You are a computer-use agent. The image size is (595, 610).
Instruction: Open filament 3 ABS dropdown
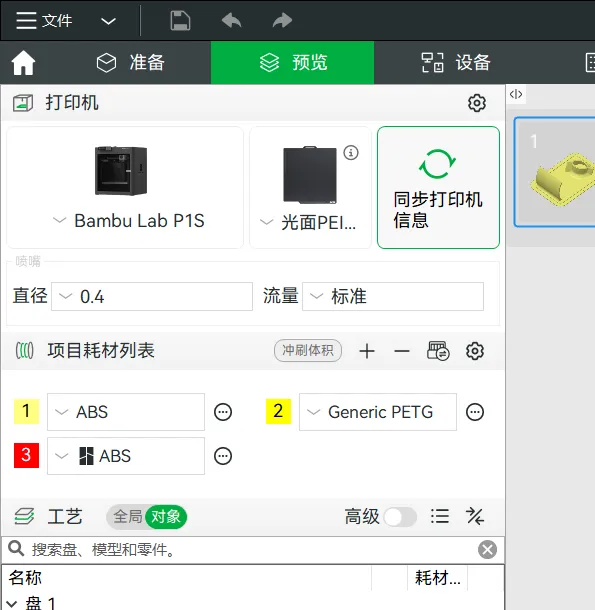tap(126, 456)
